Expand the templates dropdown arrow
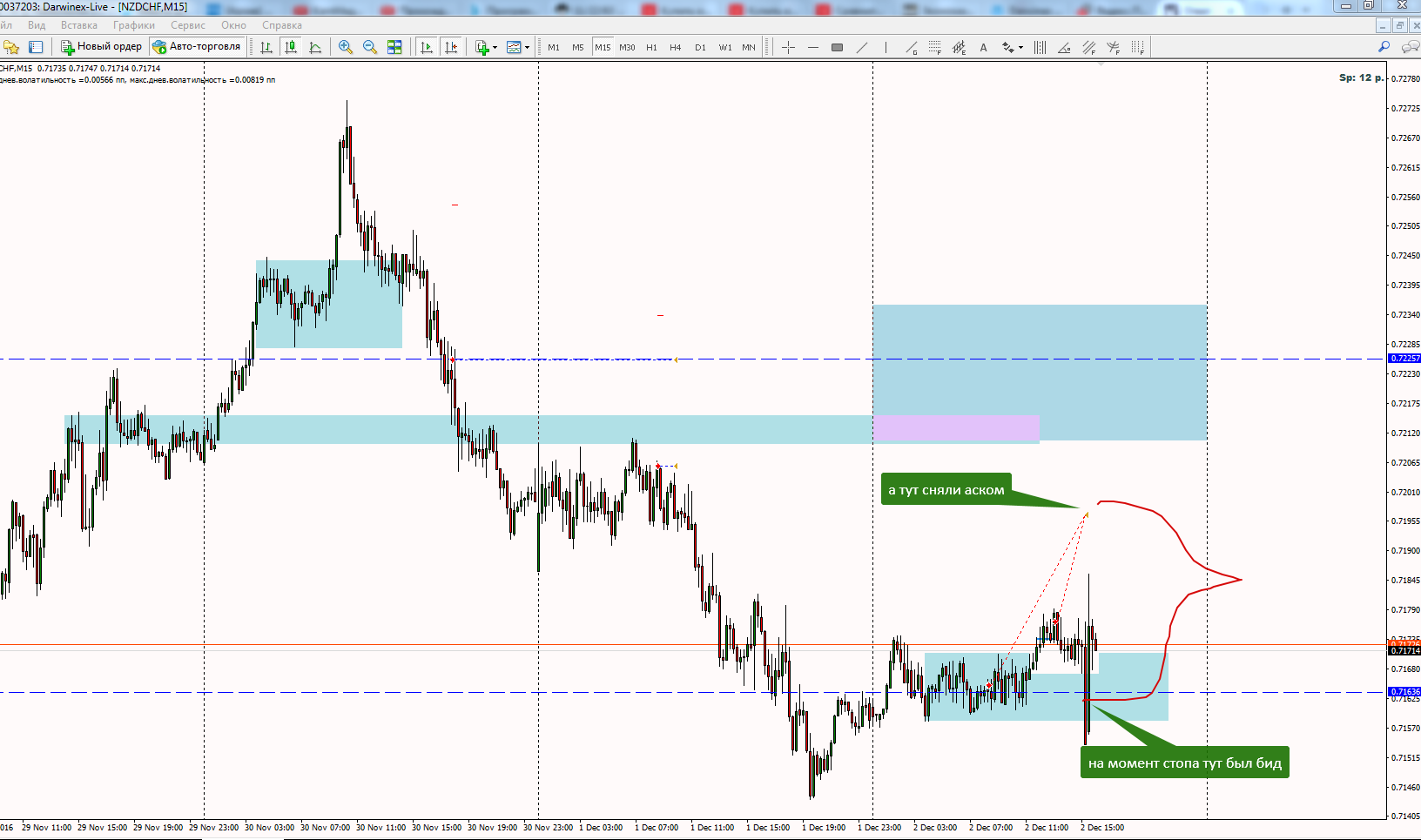Screen dimensions: 1421x840 pyautogui.click(x=527, y=47)
